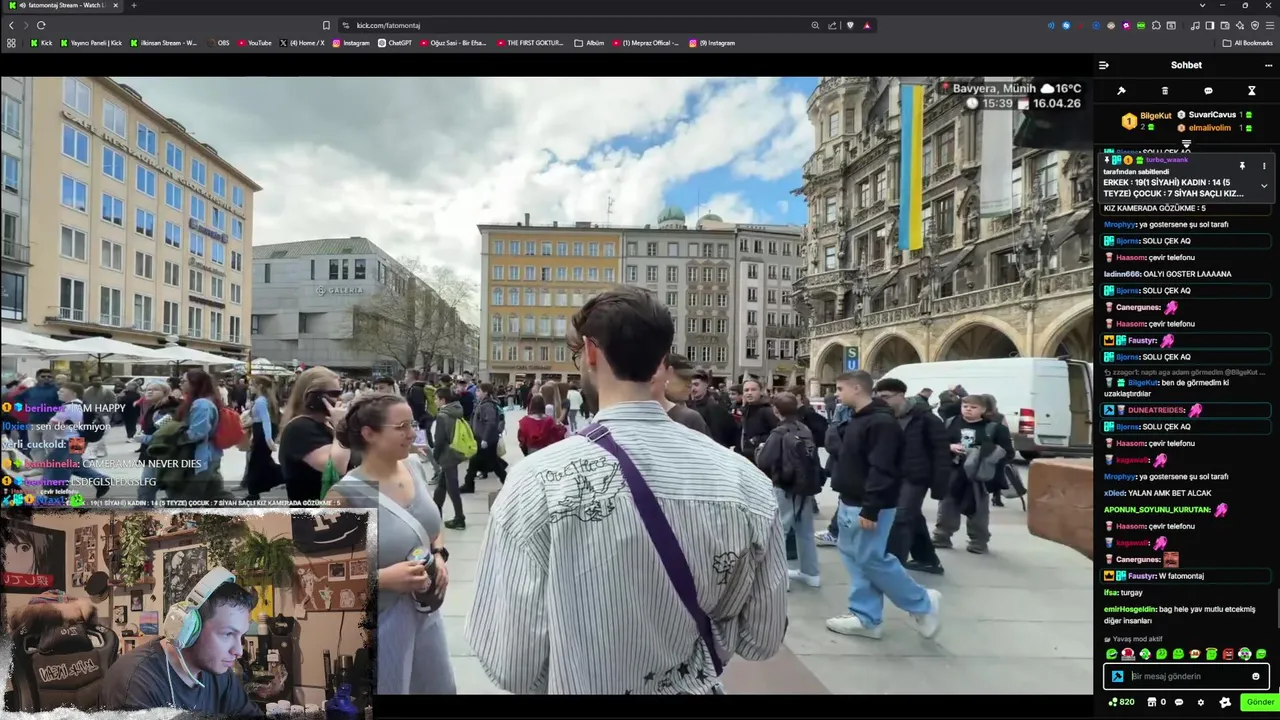This screenshot has width=1280, height=720.
Task: Go back in browser
Action: (x=11, y=25)
